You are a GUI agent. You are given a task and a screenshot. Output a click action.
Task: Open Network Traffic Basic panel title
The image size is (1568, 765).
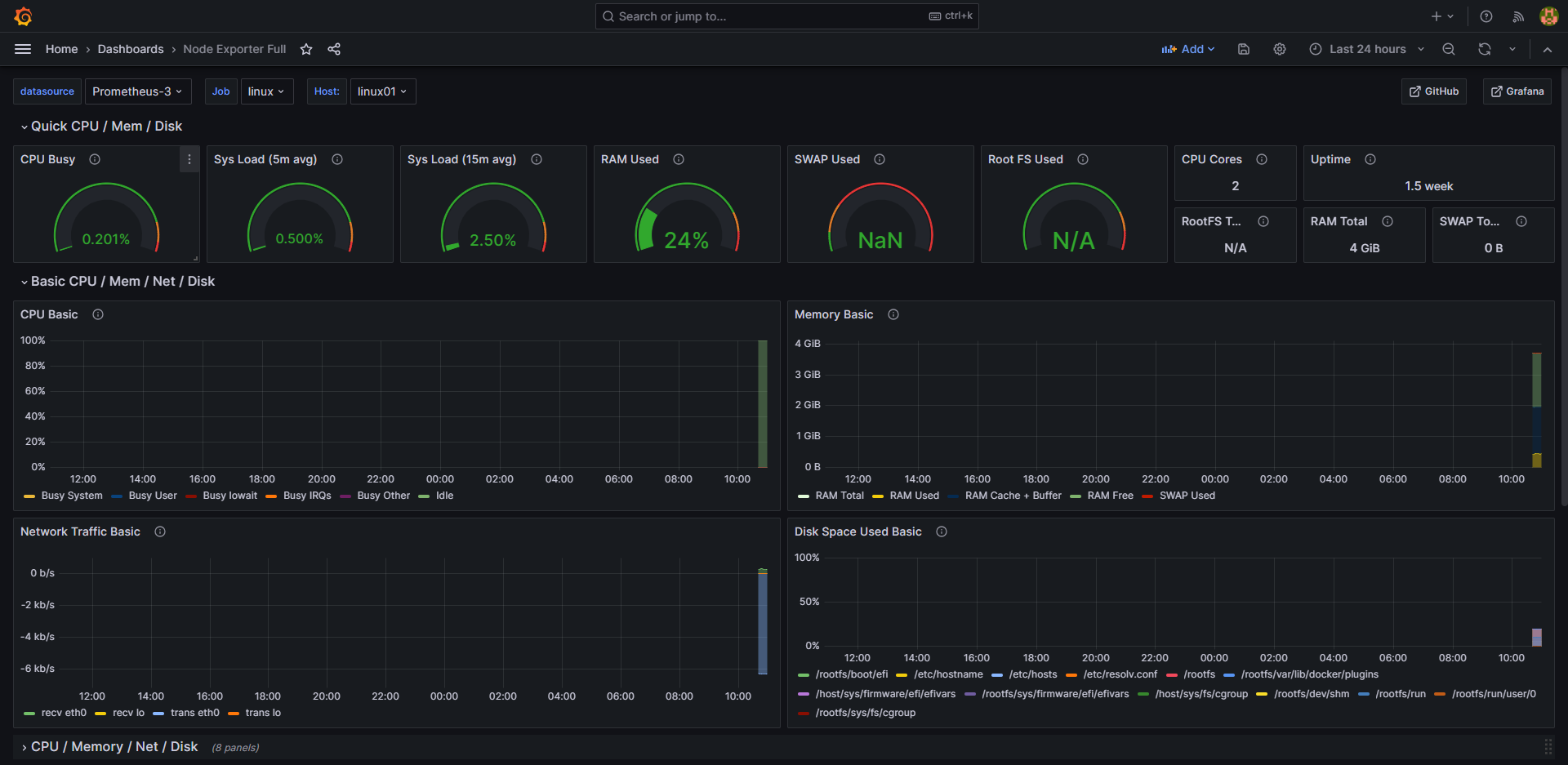click(80, 531)
